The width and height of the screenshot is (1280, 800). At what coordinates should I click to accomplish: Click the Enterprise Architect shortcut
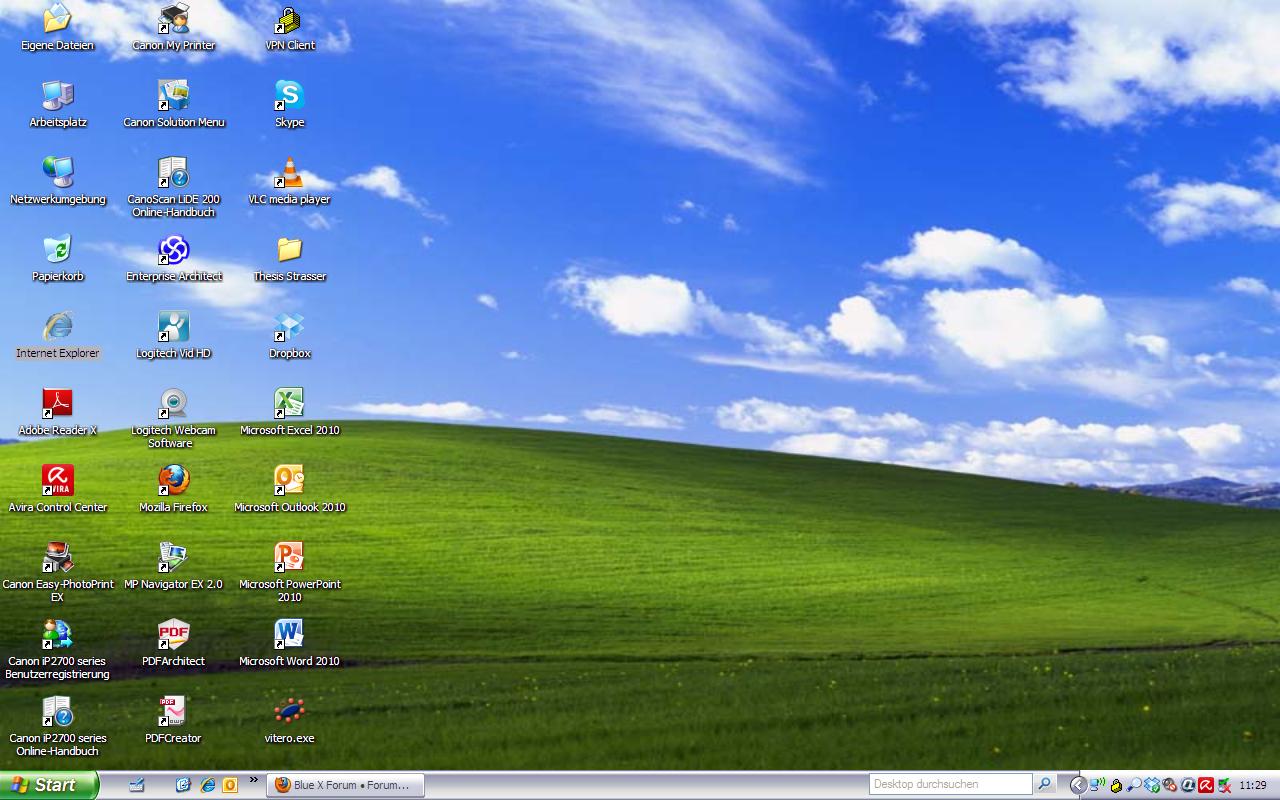pyautogui.click(x=174, y=259)
